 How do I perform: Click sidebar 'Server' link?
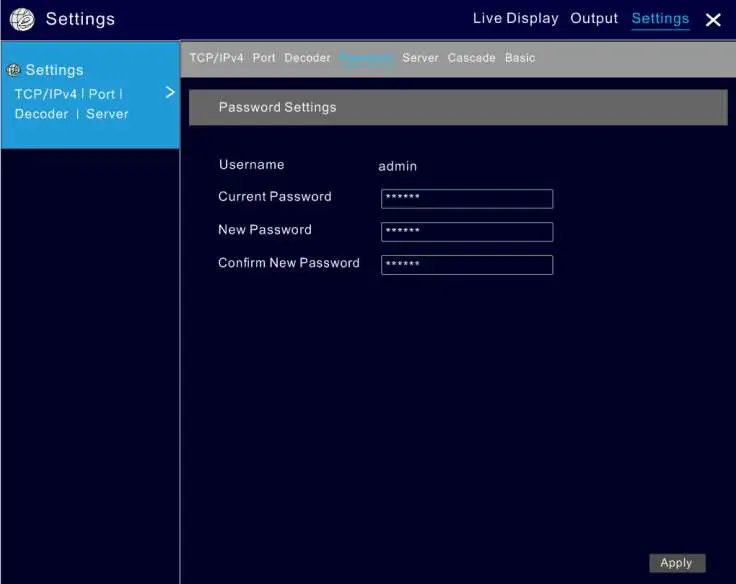click(x=107, y=114)
